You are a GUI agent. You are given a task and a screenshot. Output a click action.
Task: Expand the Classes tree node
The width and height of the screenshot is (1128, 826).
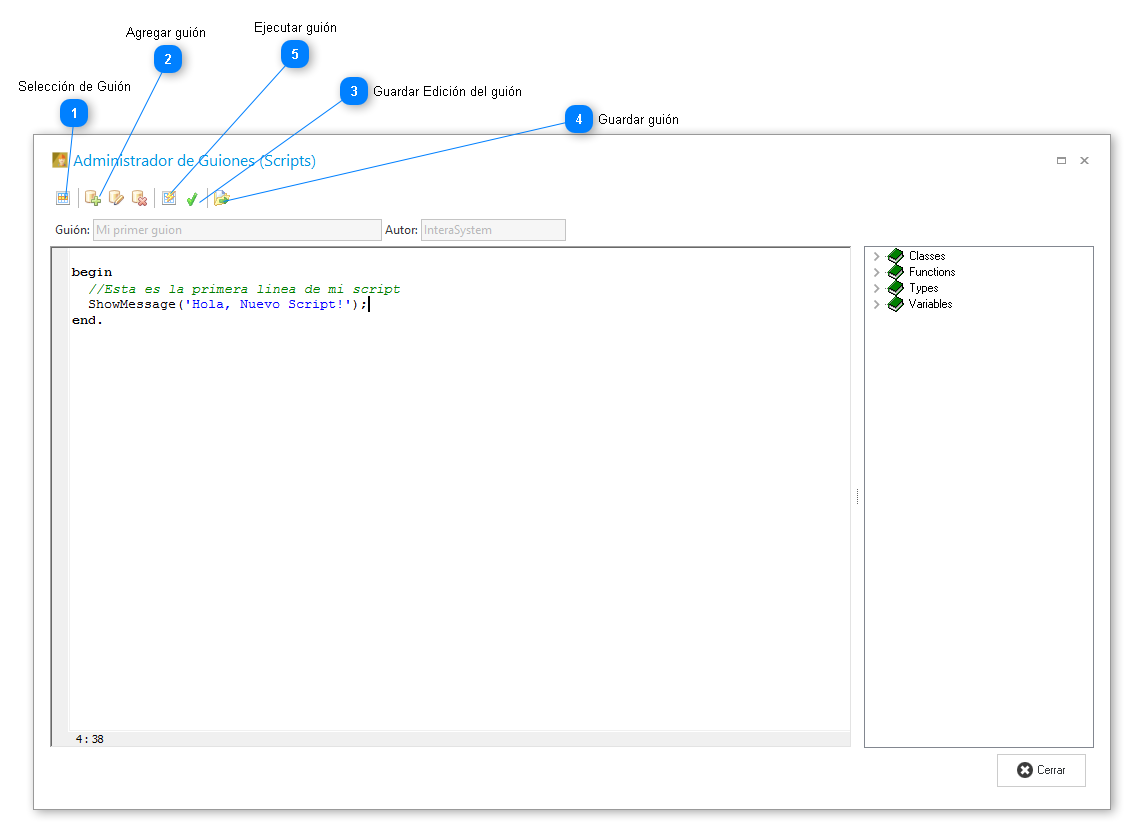coord(877,256)
